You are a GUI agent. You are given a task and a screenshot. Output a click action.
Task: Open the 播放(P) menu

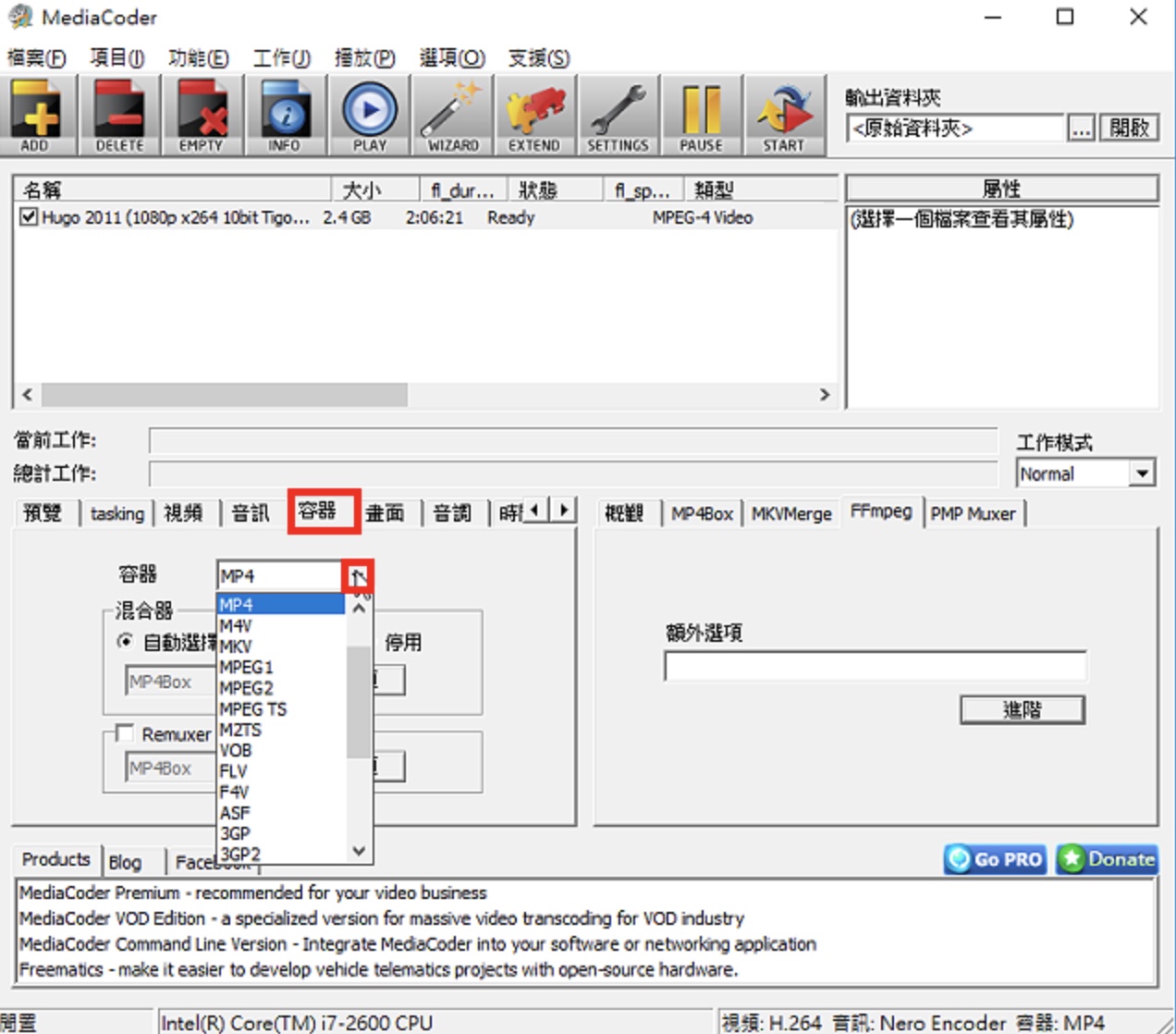tap(365, 58)
